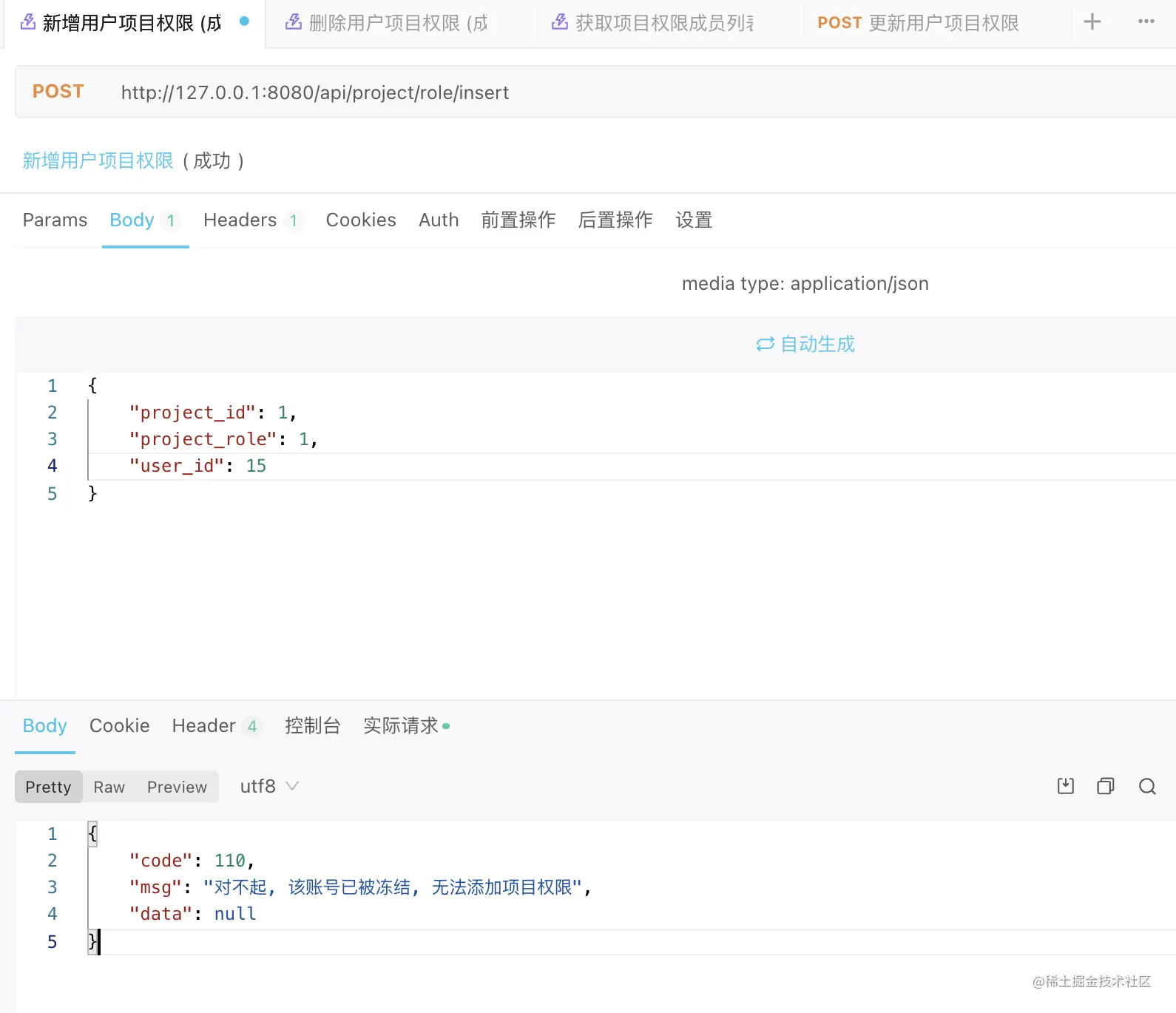The image size is (1176, 1013).
Task: Switch to 获取项目权限成员列表 tab
Action: tap(665, 23)
